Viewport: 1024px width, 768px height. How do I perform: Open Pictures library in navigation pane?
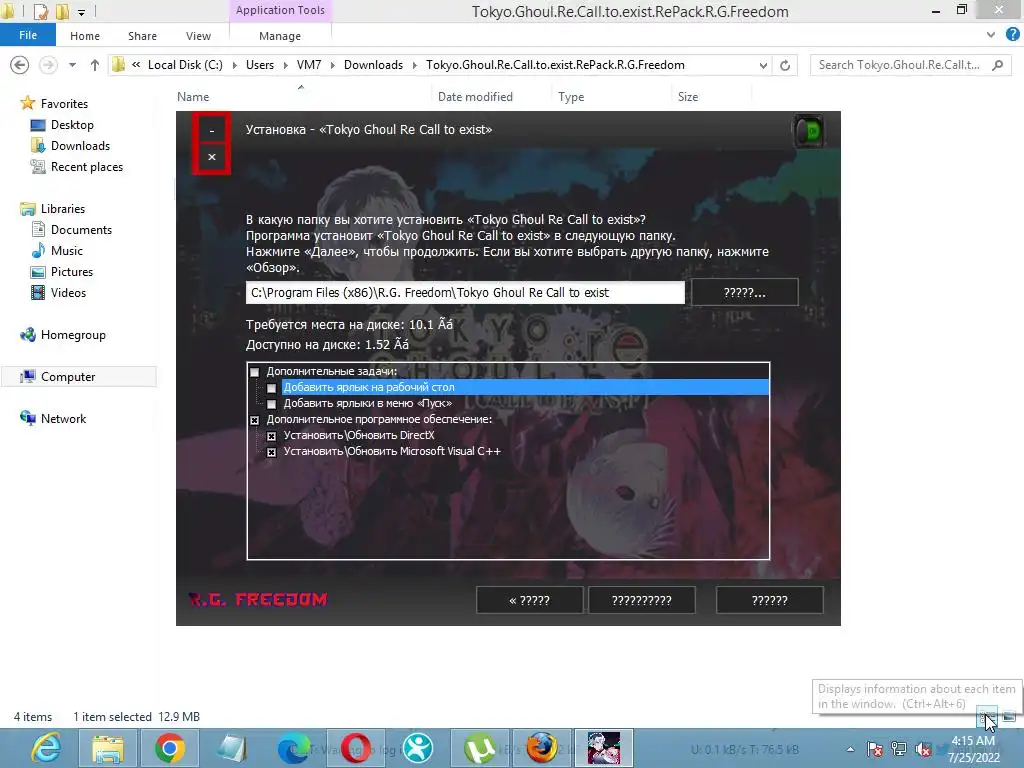pyautogui.click(x=72, y=272)
